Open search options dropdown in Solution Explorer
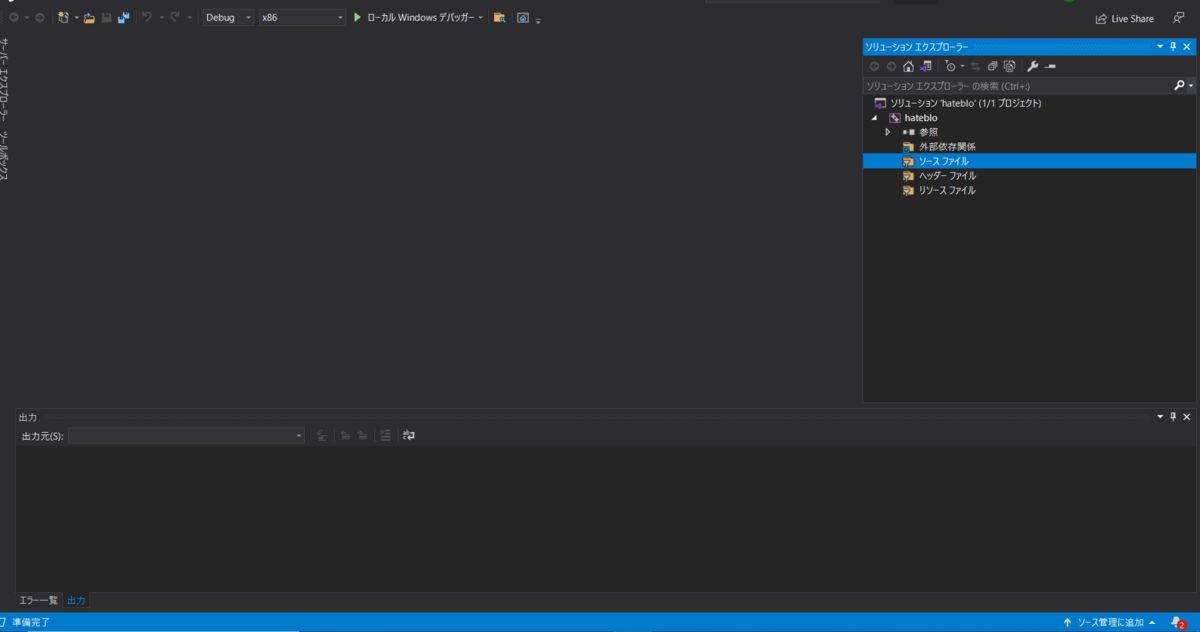1200x632 pixels. (1191, 87)
